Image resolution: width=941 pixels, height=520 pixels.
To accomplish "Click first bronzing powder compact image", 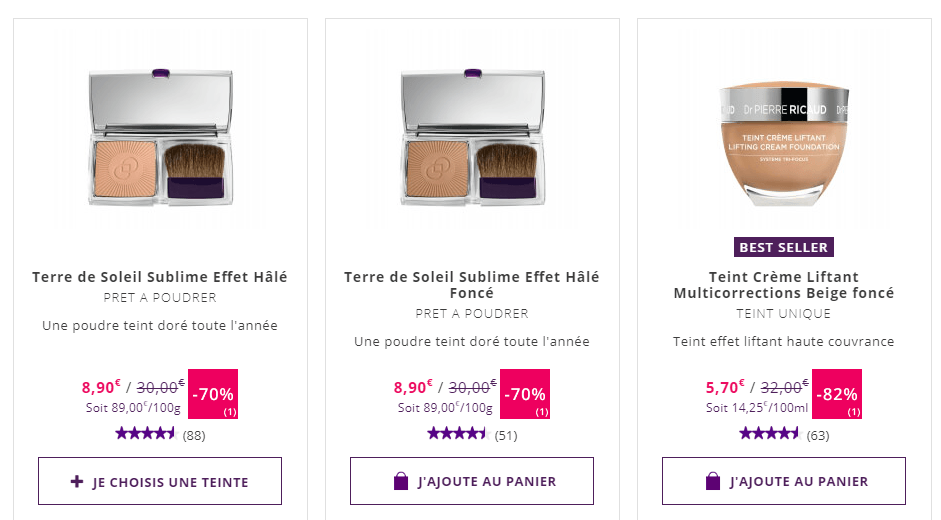I will click(x=160, y=137).
